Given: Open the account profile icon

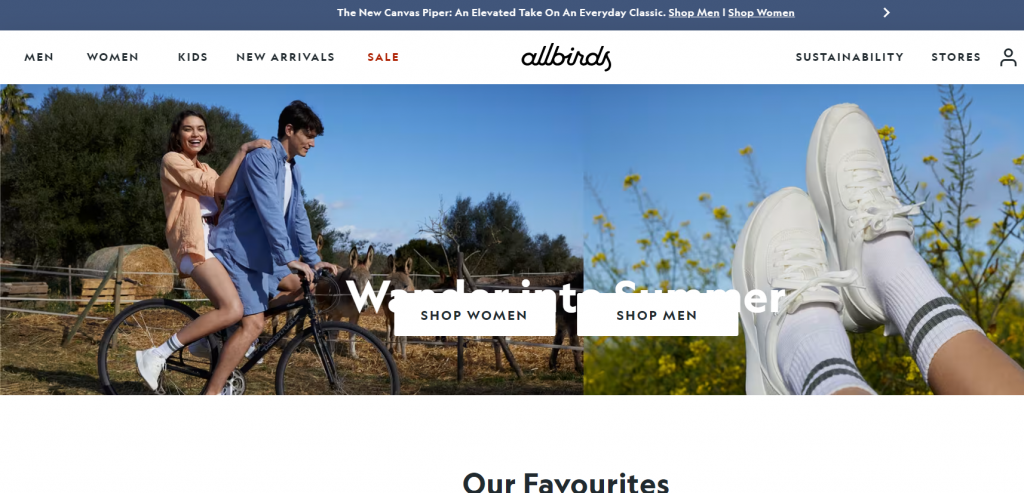Looking at the screenshot, I should coord(1008,57).
